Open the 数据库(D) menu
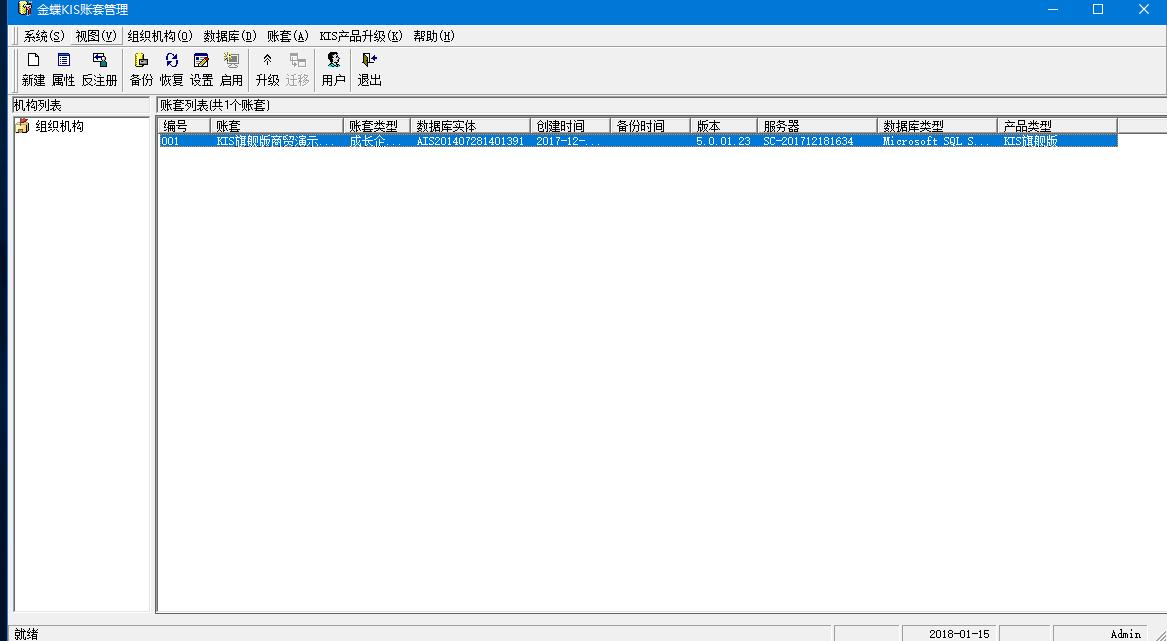Screen dimensions: 1167x641 230,36
